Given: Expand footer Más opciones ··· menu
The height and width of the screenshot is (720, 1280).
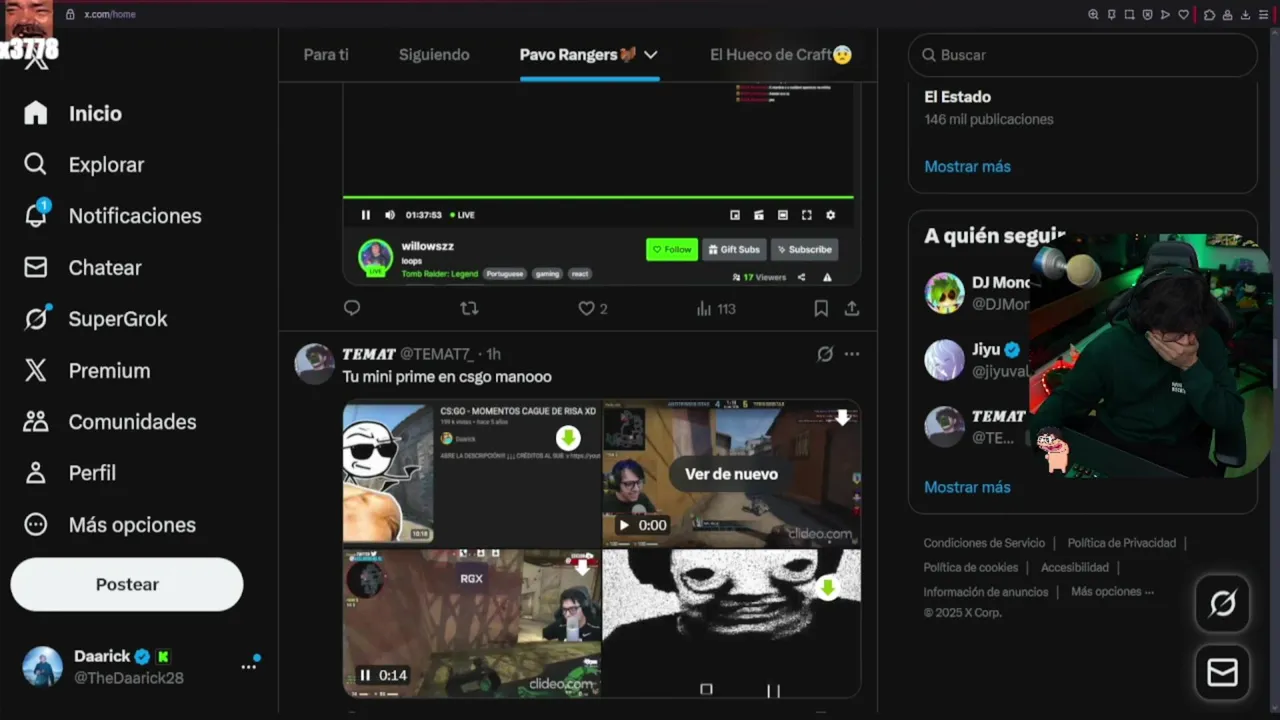Looking at the screenshot, I should (x=1112, y=591).
